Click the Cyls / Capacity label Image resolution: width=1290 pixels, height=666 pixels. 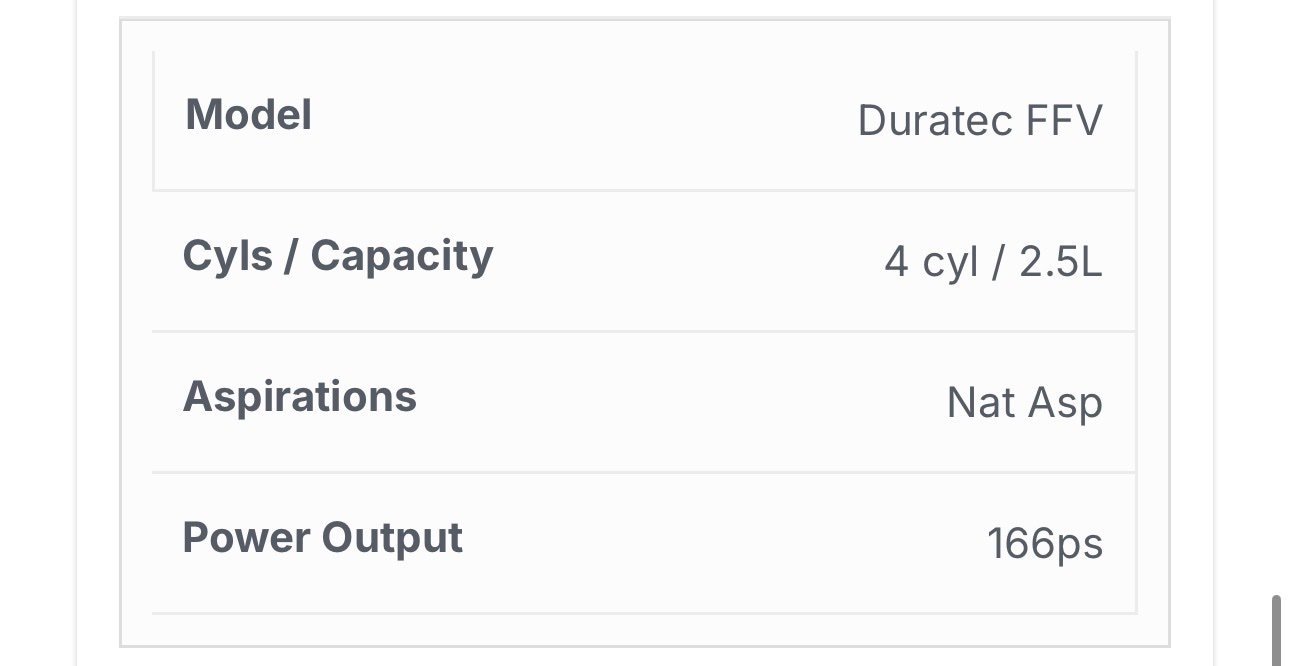coord(338,257)
